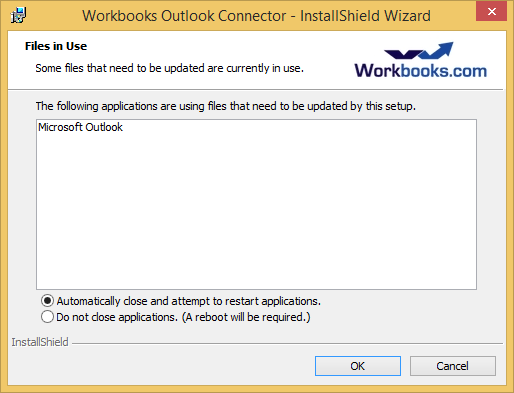Select Microsoft Outlook in the applications list
The width and height of the screenshot is (514, 393).
tap(80, 127)
